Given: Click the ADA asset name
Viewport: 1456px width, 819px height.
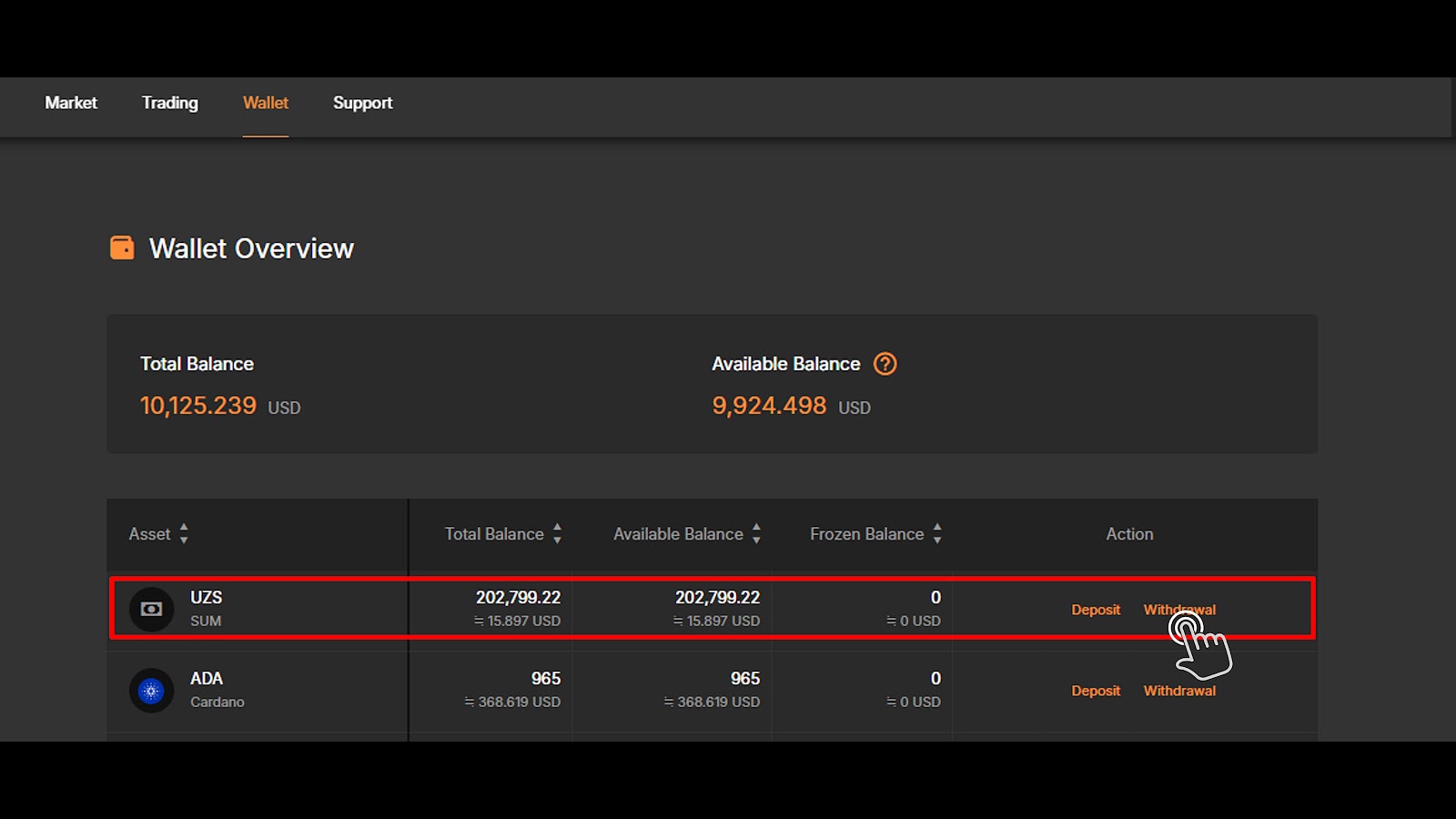Looking at the screenshot, I should tap(207, 679).
